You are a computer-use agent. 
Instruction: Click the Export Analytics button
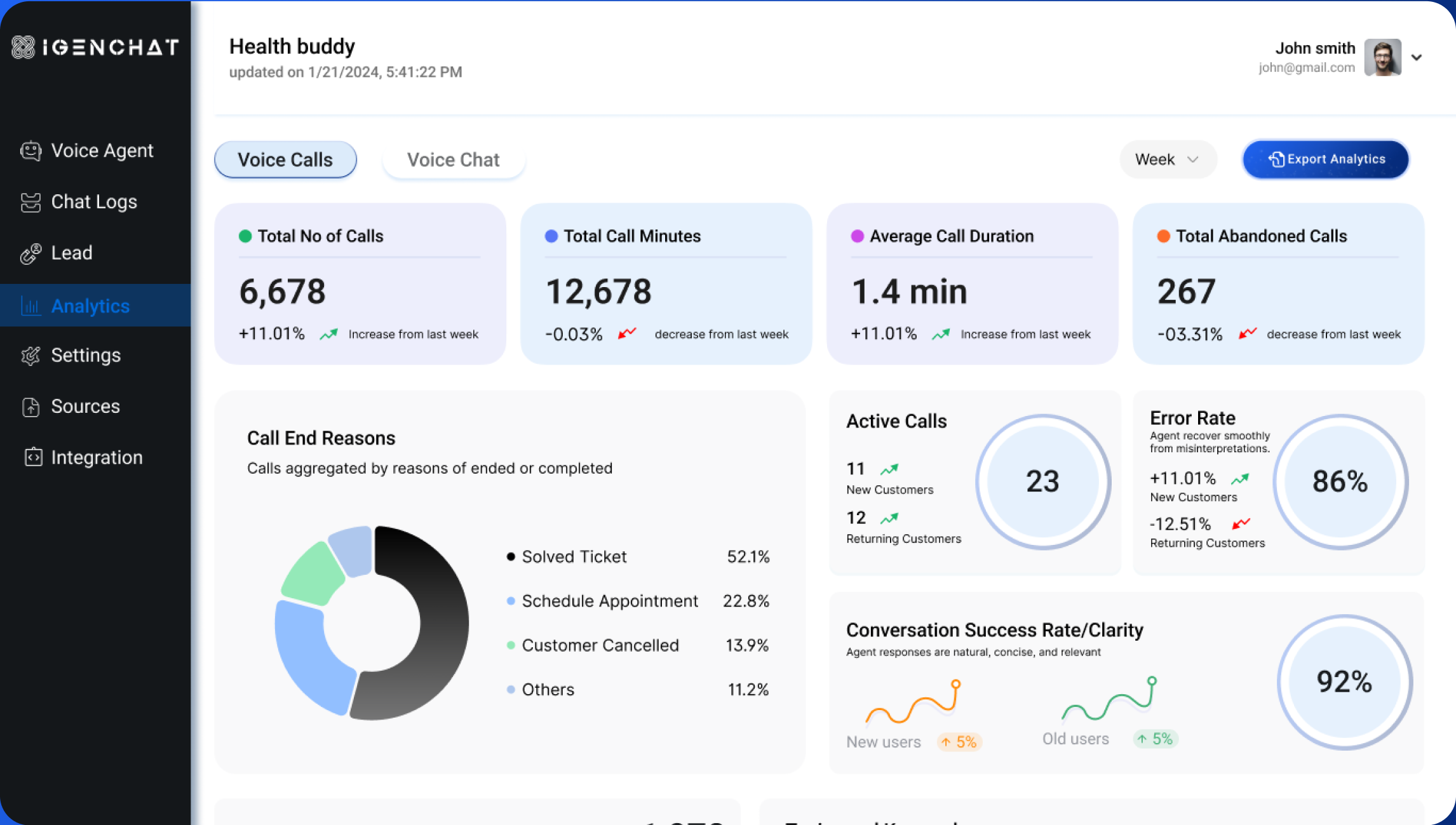click(x=1326, y=159)
